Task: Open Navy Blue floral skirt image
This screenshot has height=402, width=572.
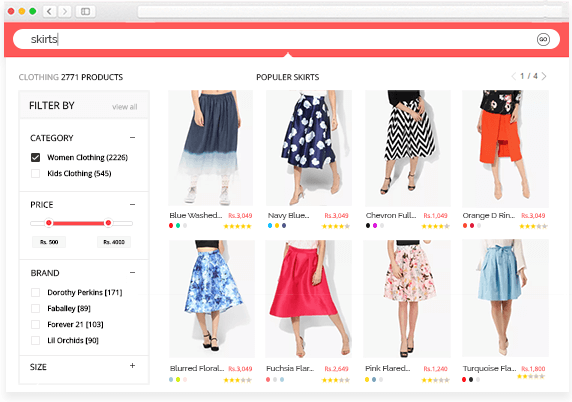Action: click(309, 148)
